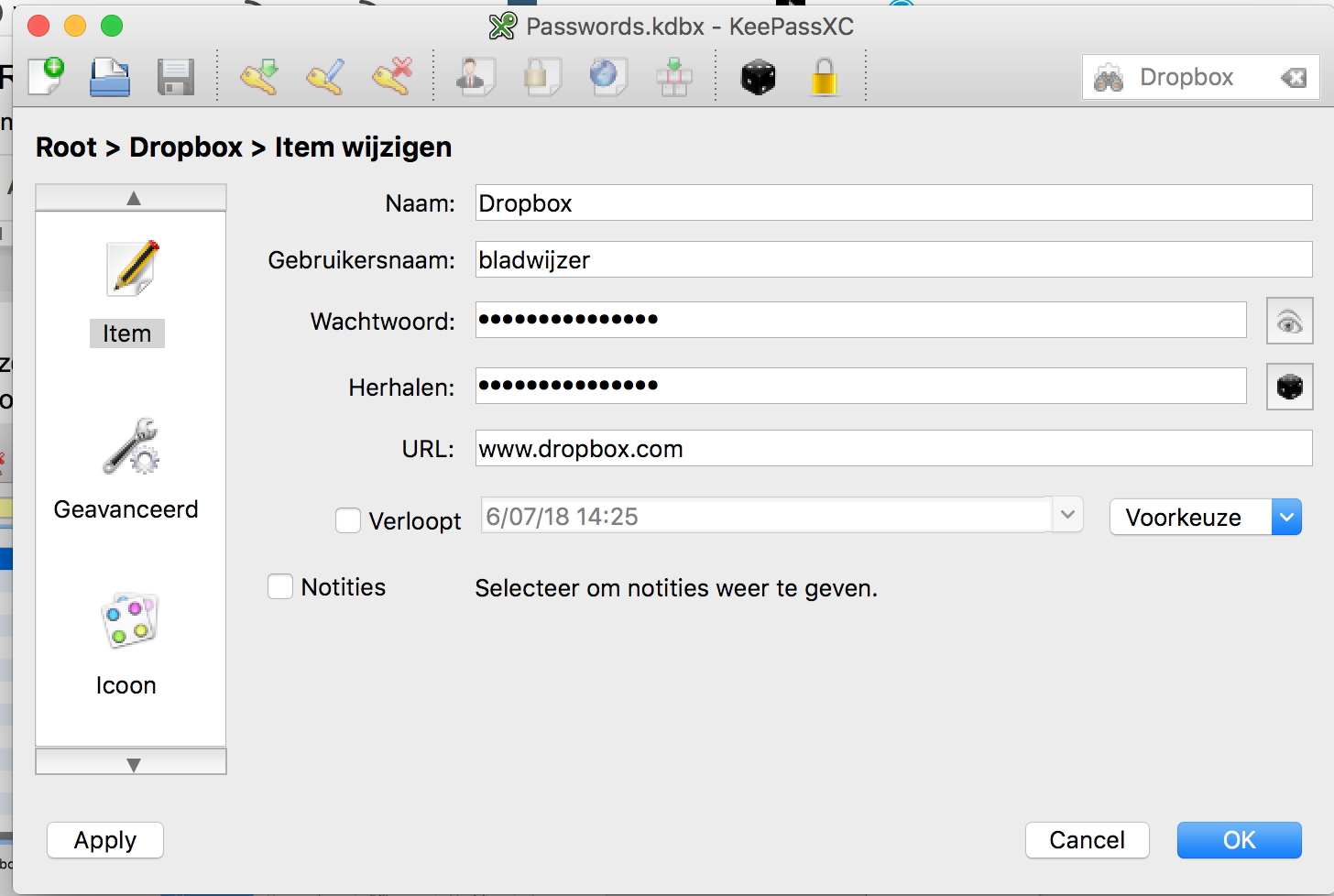Open password generator dice in toolbar

click(x=758, y=77)
